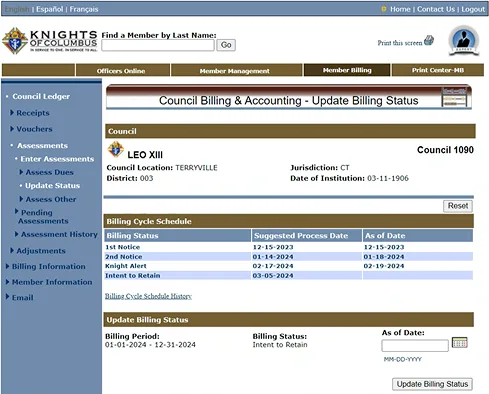Click the Intent to Retain row in schedule
The image size is (489, 394).
(x=289, y=276)
